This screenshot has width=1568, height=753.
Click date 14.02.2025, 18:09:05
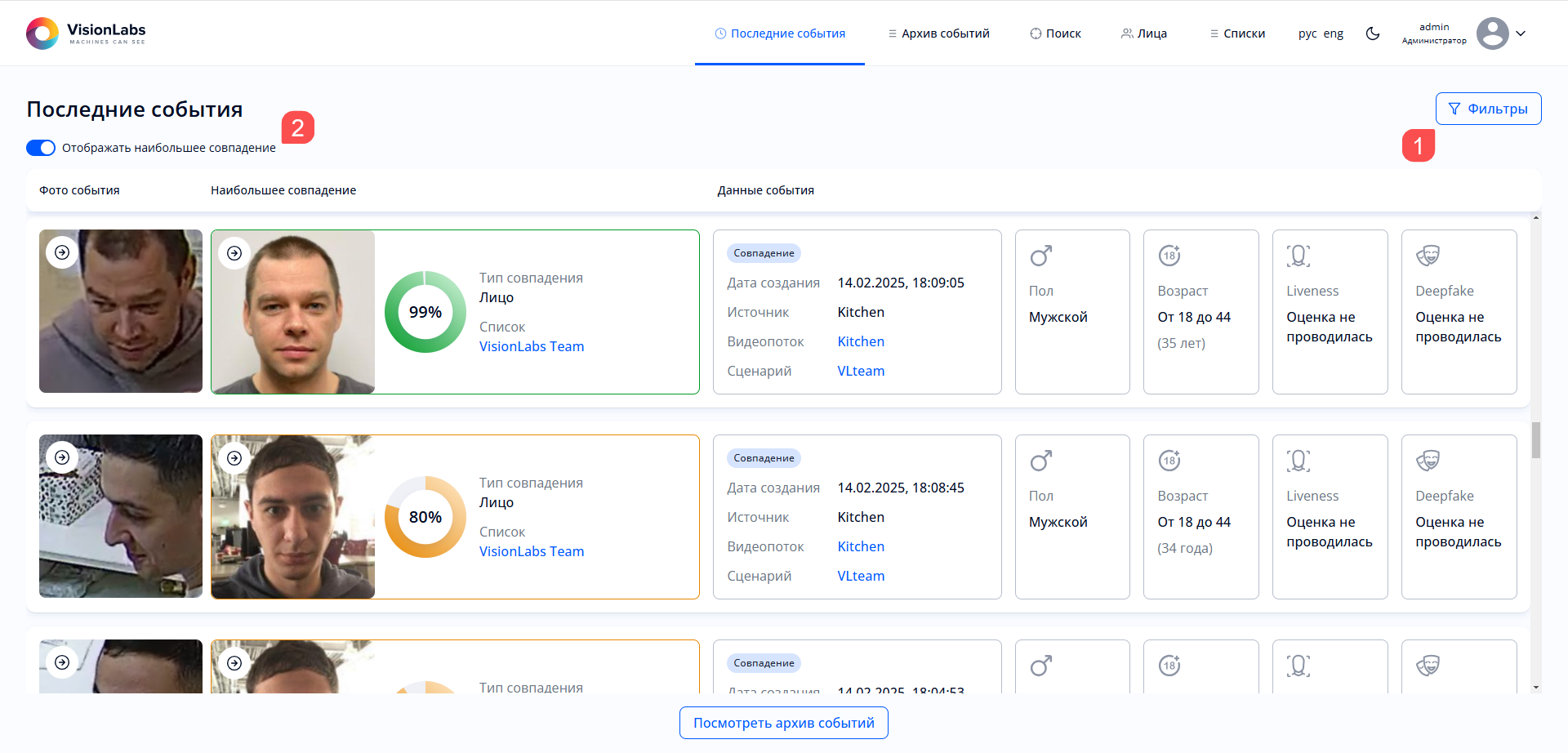pos(901,283)
